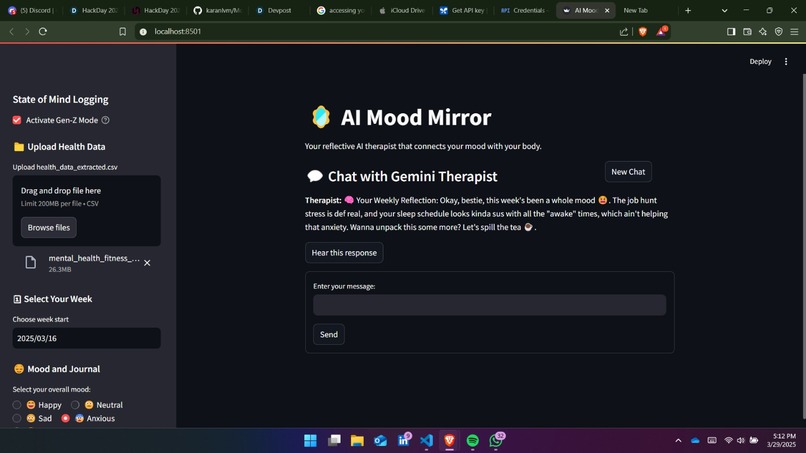The image size is (806, 453).
Task: Send the chat message
Action: (x=329, y=334)
